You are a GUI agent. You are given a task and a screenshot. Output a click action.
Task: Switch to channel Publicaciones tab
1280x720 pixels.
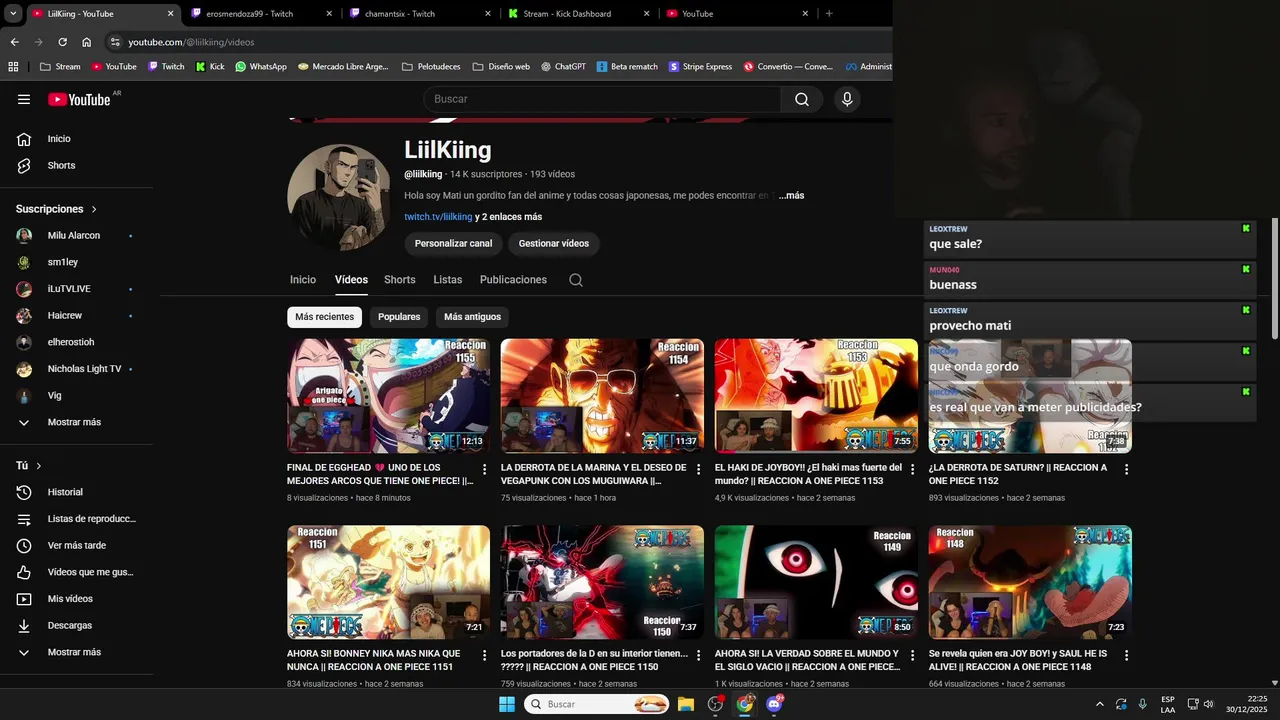click(513, 280)
